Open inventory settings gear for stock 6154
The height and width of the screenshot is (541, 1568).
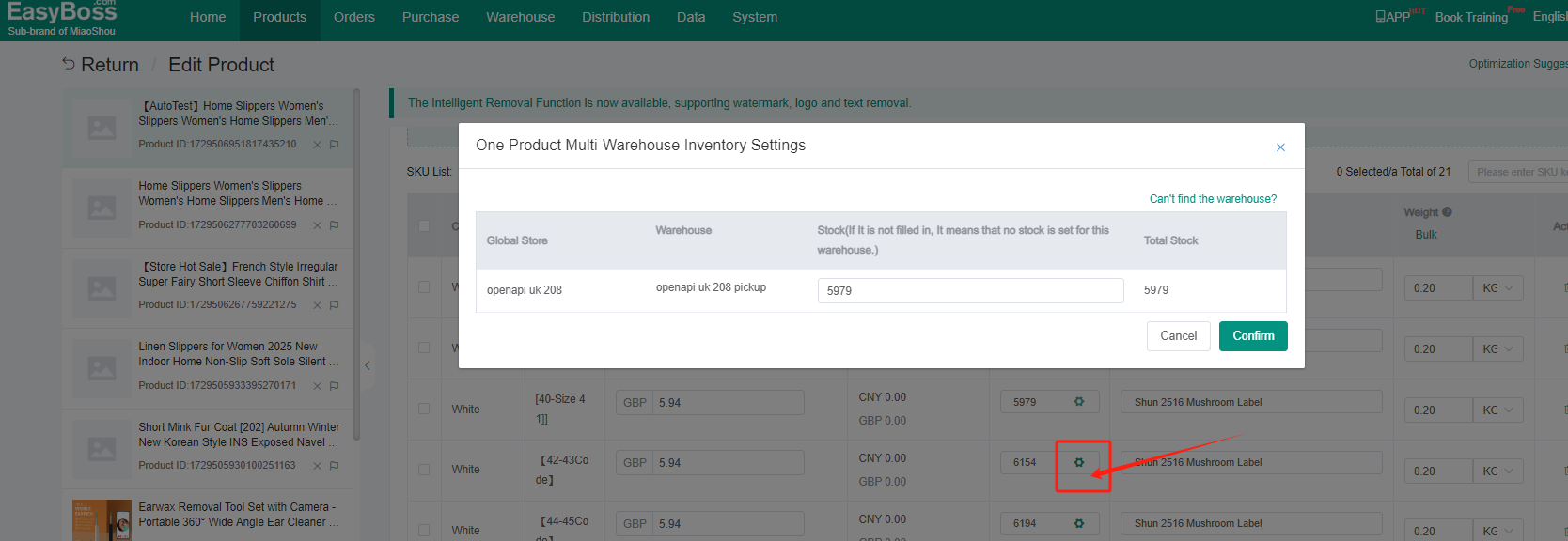1079,462
